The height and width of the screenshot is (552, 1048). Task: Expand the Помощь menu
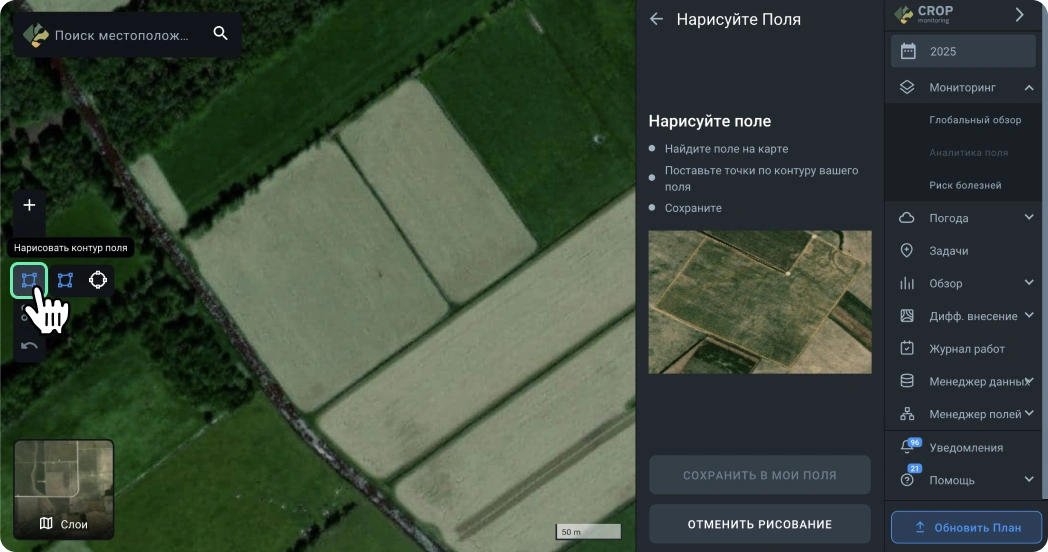point(1029,480)
